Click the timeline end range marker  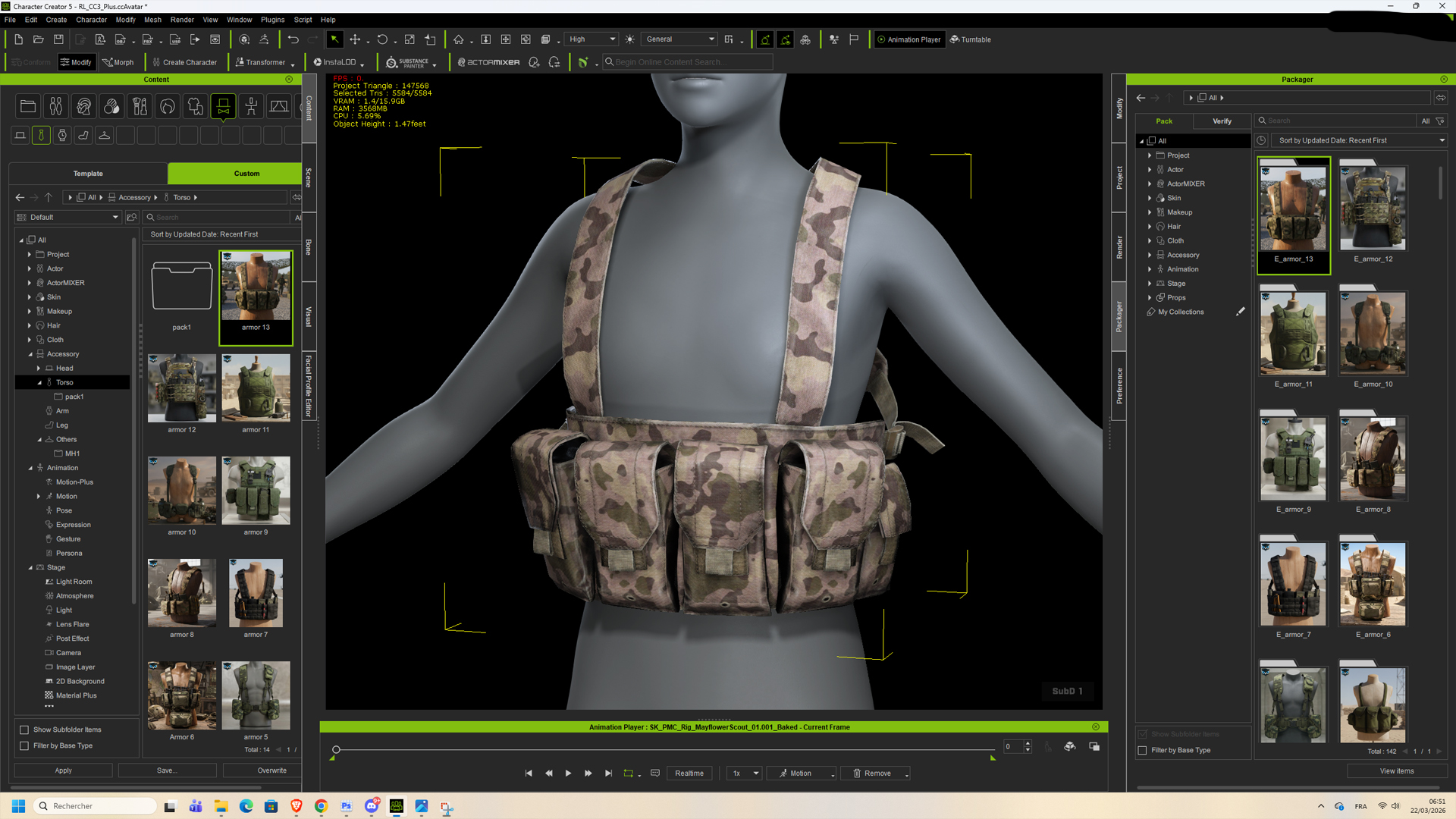pyautogui.click(x=993, y=758)
